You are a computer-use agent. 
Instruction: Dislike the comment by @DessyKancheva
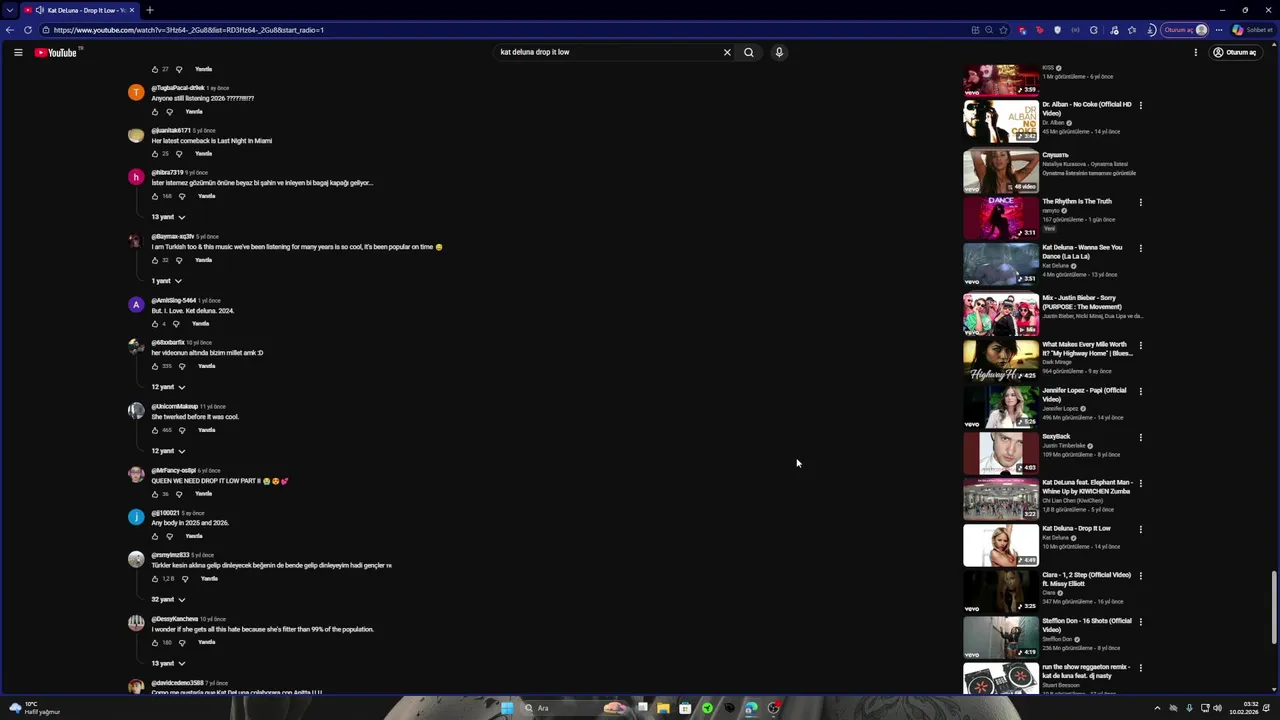[182, 643]
